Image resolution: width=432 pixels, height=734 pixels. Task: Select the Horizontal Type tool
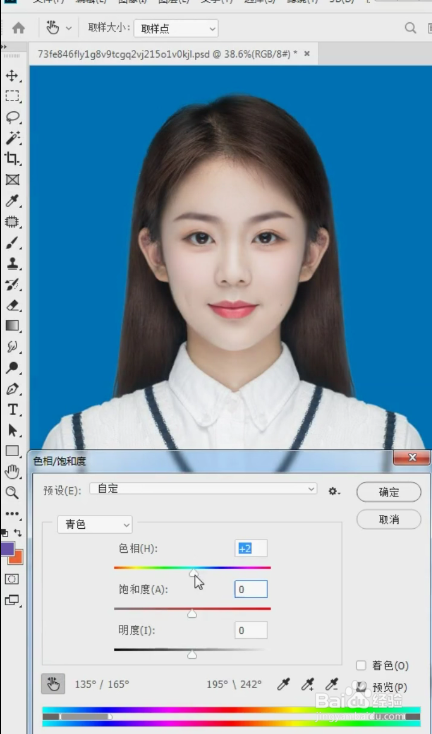(x=12, y=410)
